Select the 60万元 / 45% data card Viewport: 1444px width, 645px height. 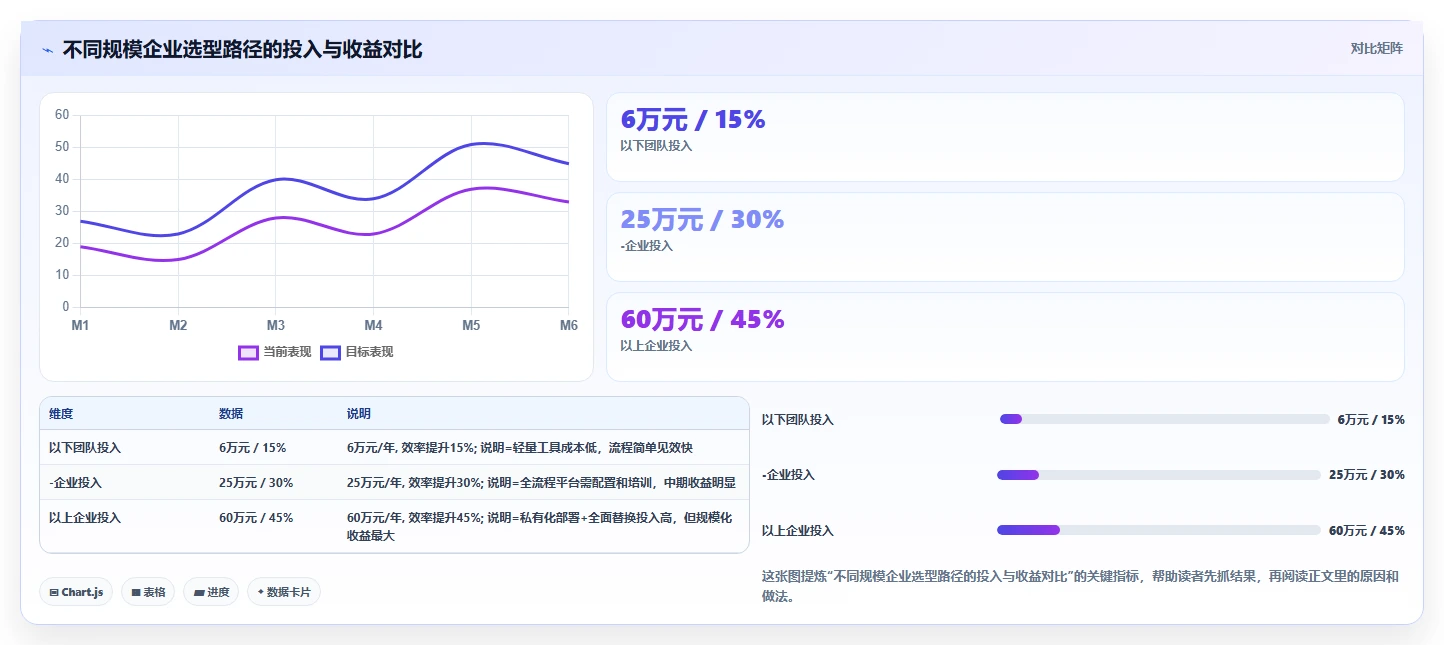tap(1005, 337)
